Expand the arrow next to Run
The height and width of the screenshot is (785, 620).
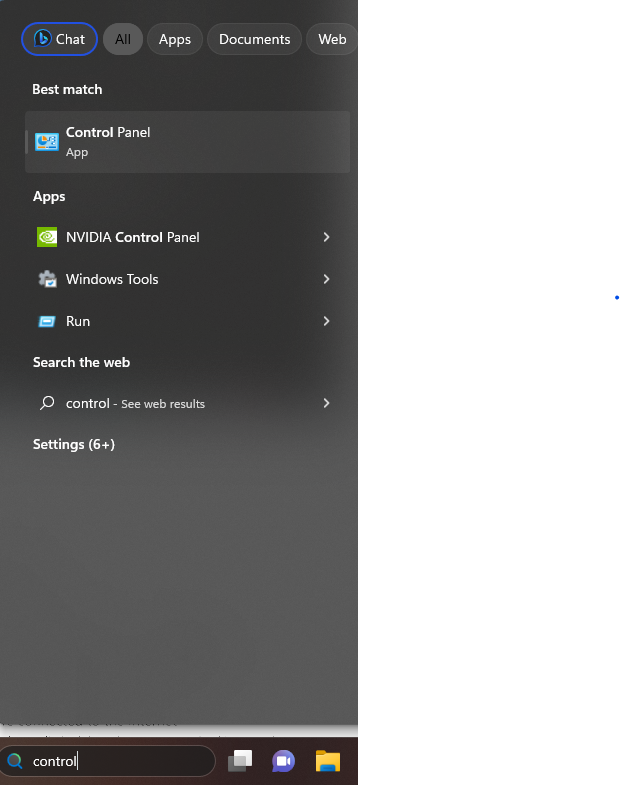(x=326, y=321)
